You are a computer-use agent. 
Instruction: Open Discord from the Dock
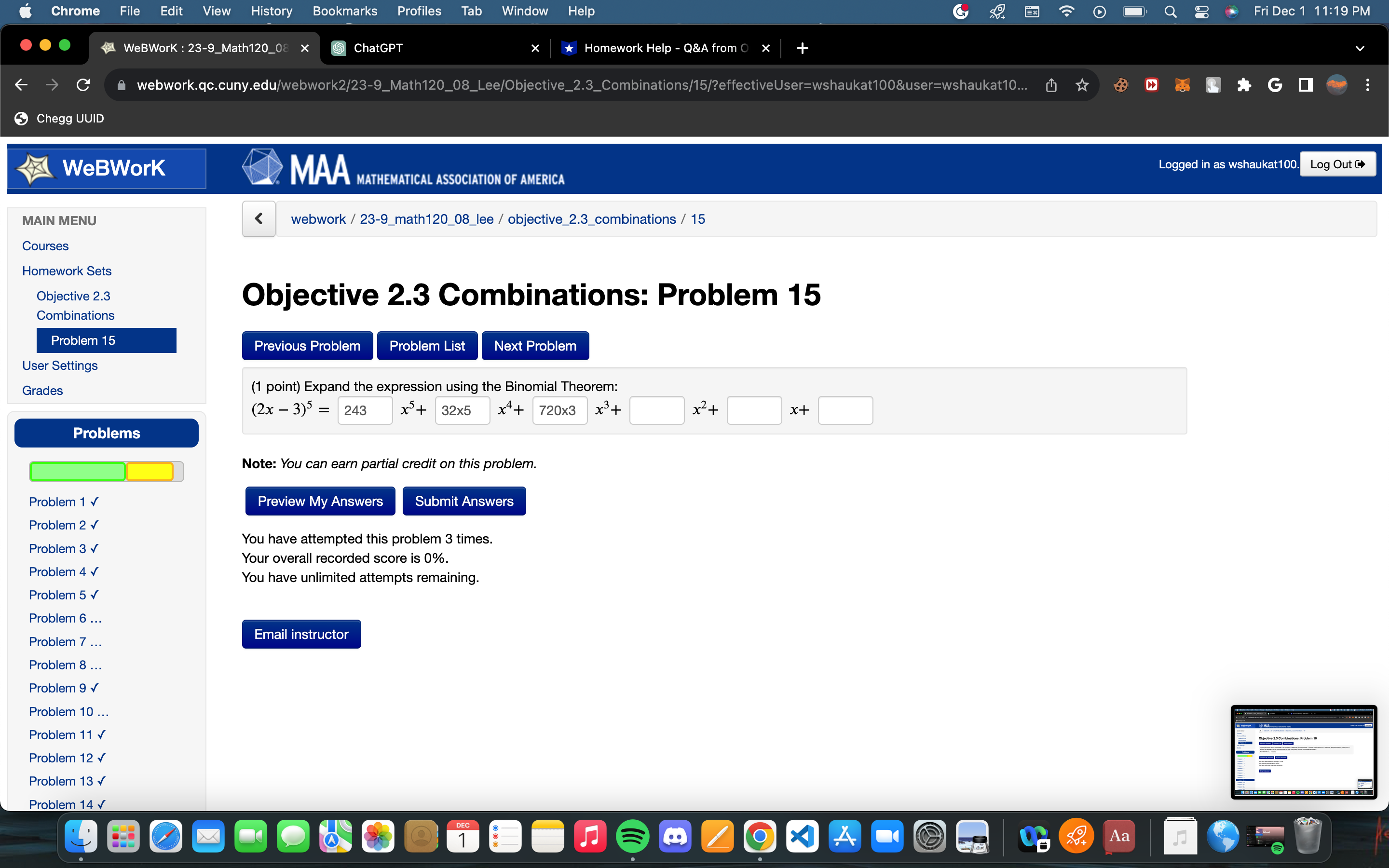pos(676,837)
